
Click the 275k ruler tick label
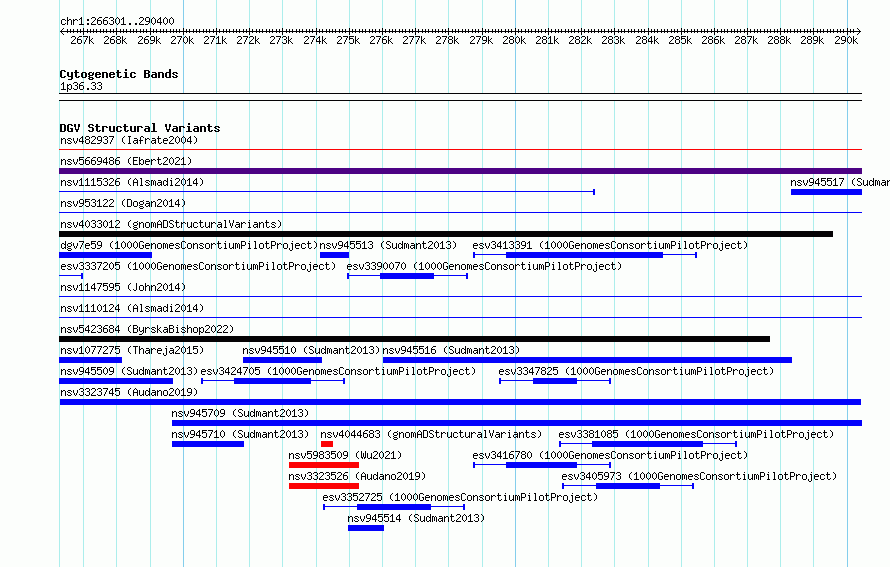(x=348, y=40)
